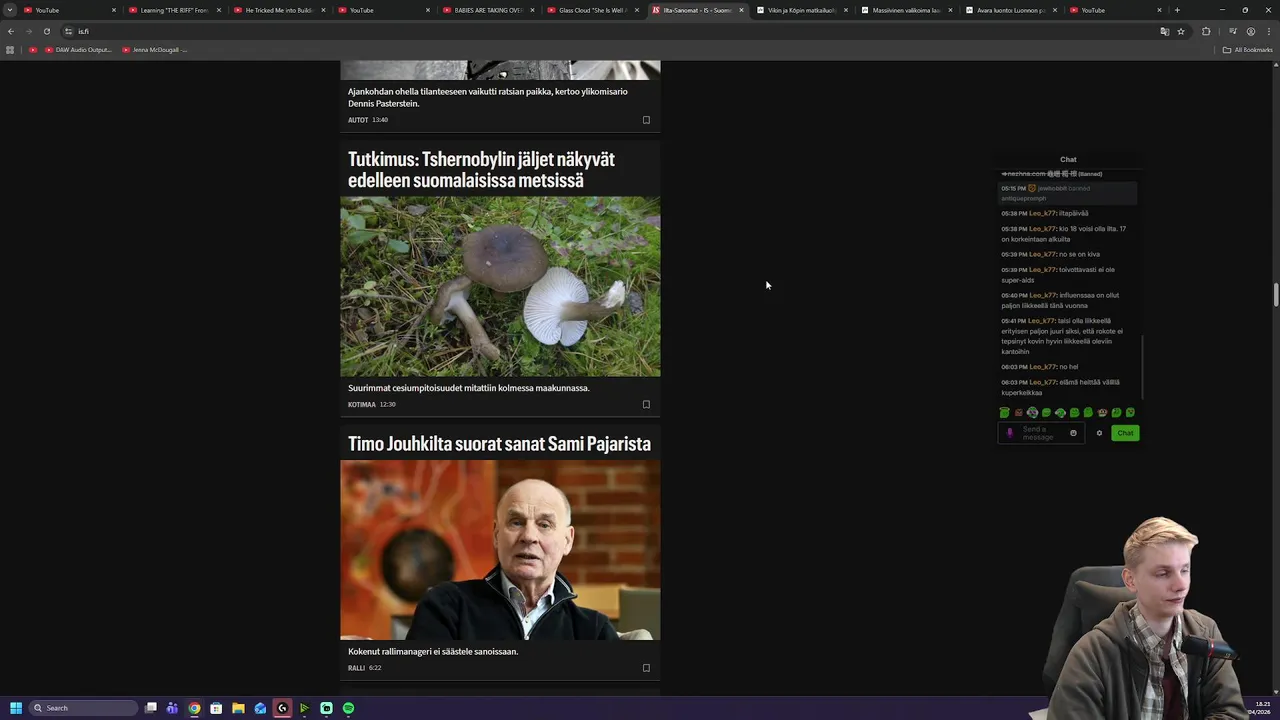Image resolution: width=1280 pixels, height=720 pixels.
Task: Focus the Send a message chat field
Action: 1040,433
